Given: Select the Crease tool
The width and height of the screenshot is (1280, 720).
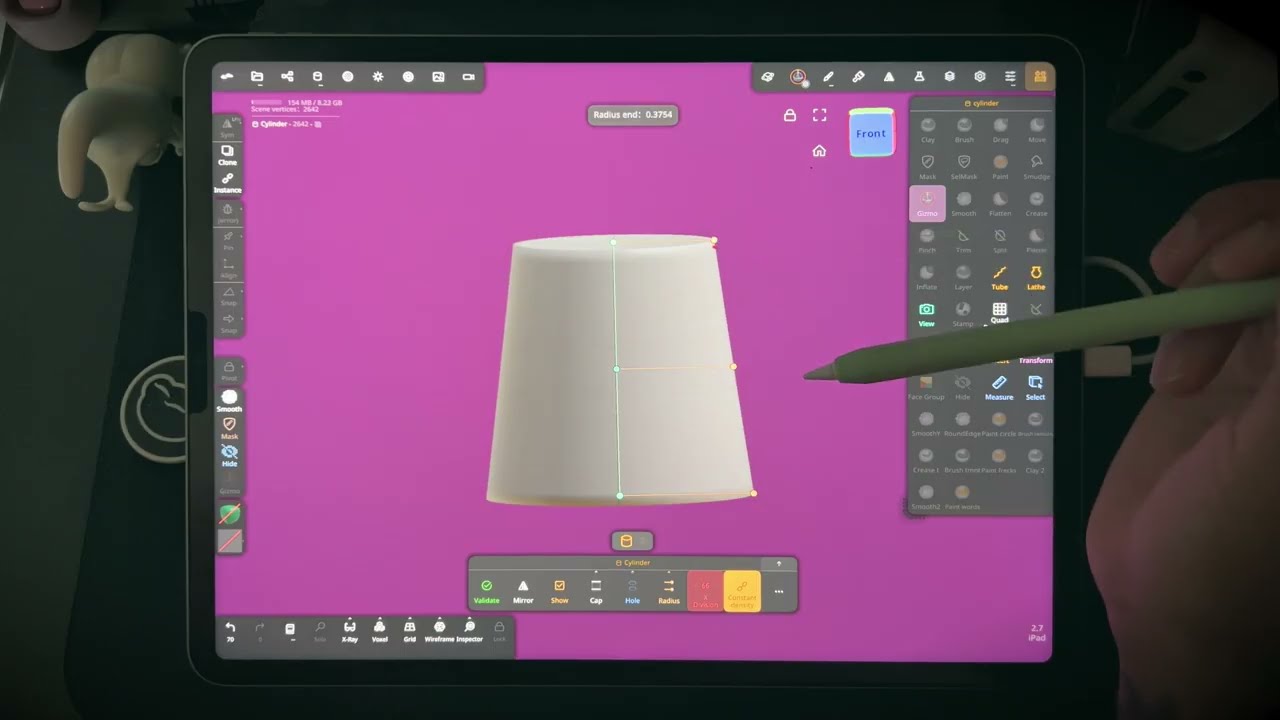Looking at the screenshot, I should (x=1036, y=204).
